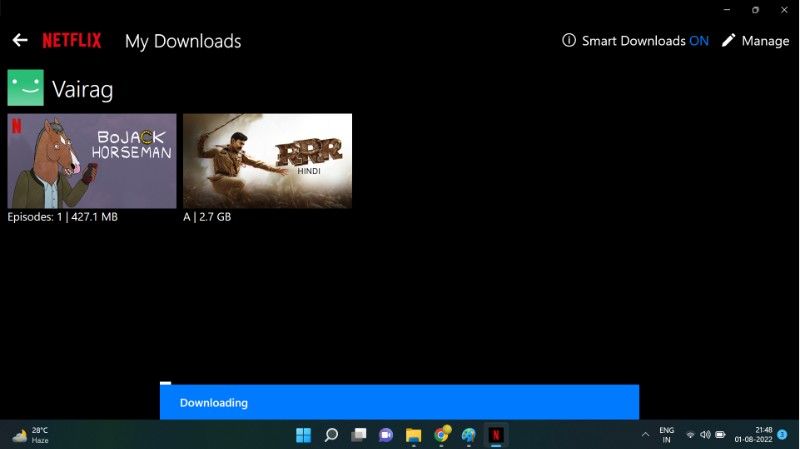Click the Manage text link
Screen dimensions: 800x449
pyautogui.click(x=765, y=41)
